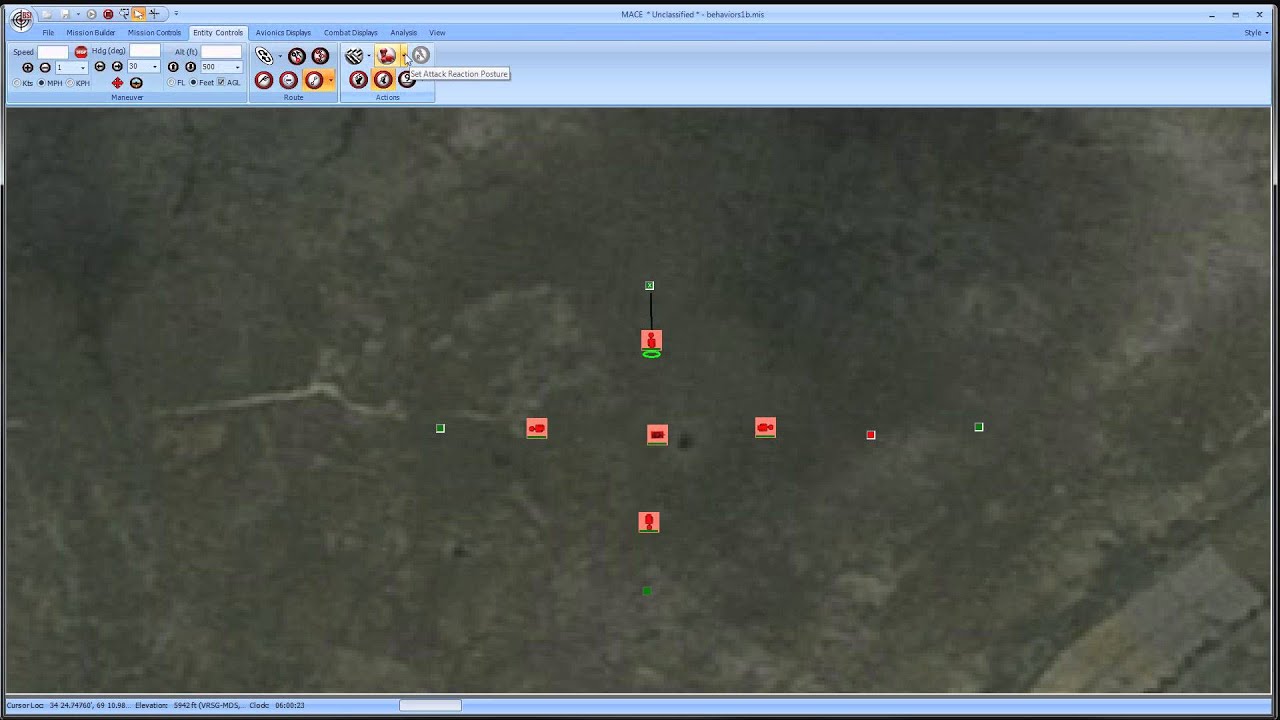This screenshot has height=720, width=1280.
Task: Click the open mission folder icon
Action: [47, 14]
